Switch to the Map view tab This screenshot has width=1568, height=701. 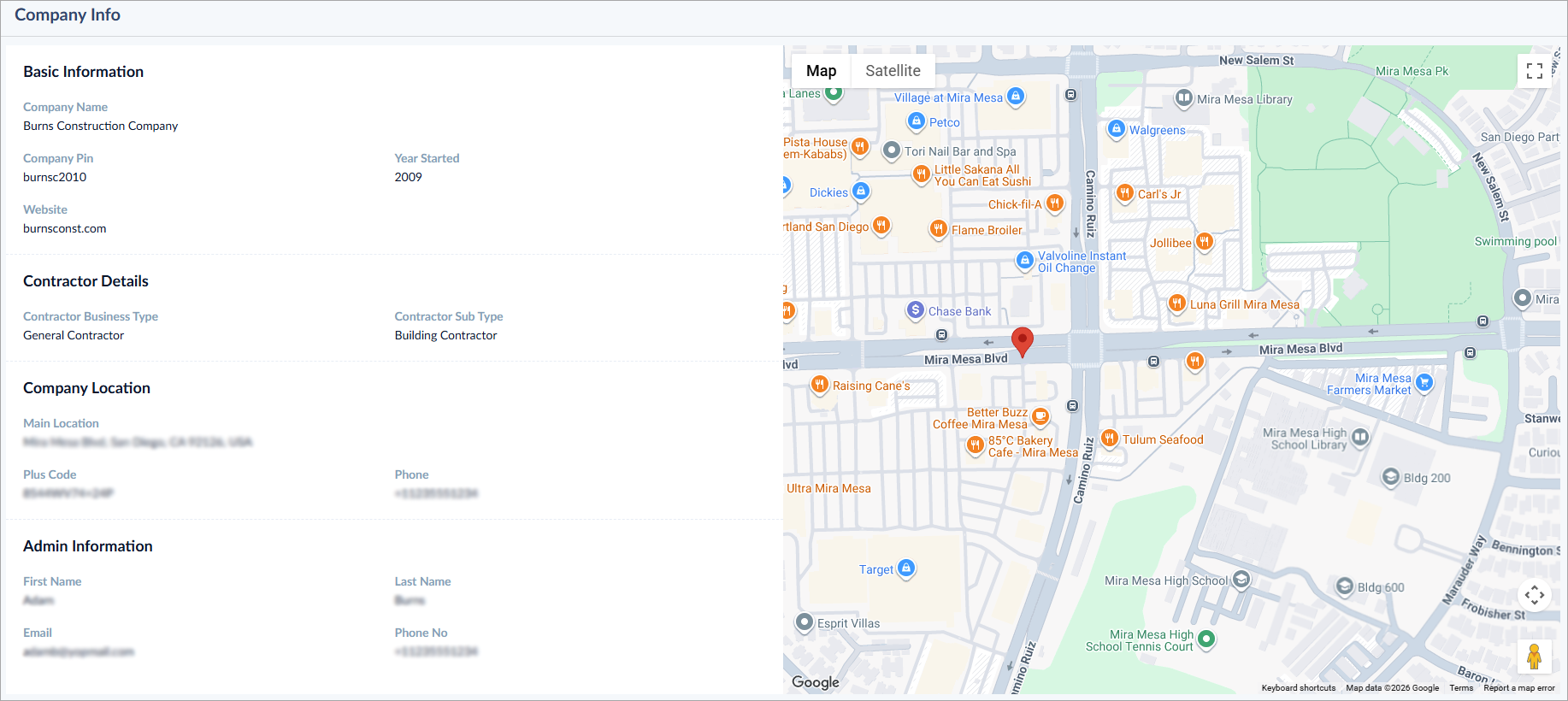[821, 71]
